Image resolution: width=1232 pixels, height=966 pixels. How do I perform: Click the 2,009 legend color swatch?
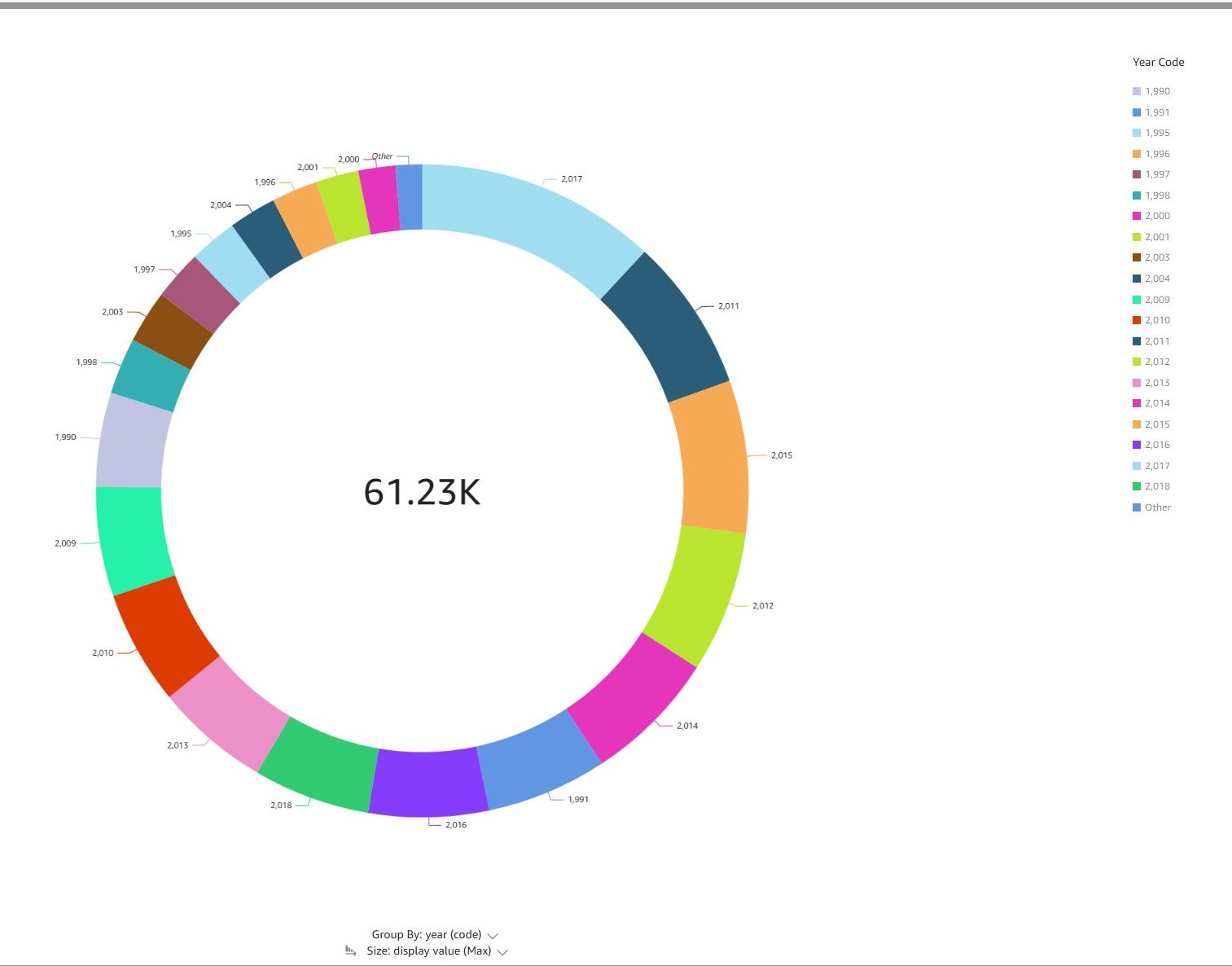coord(1137,300)
